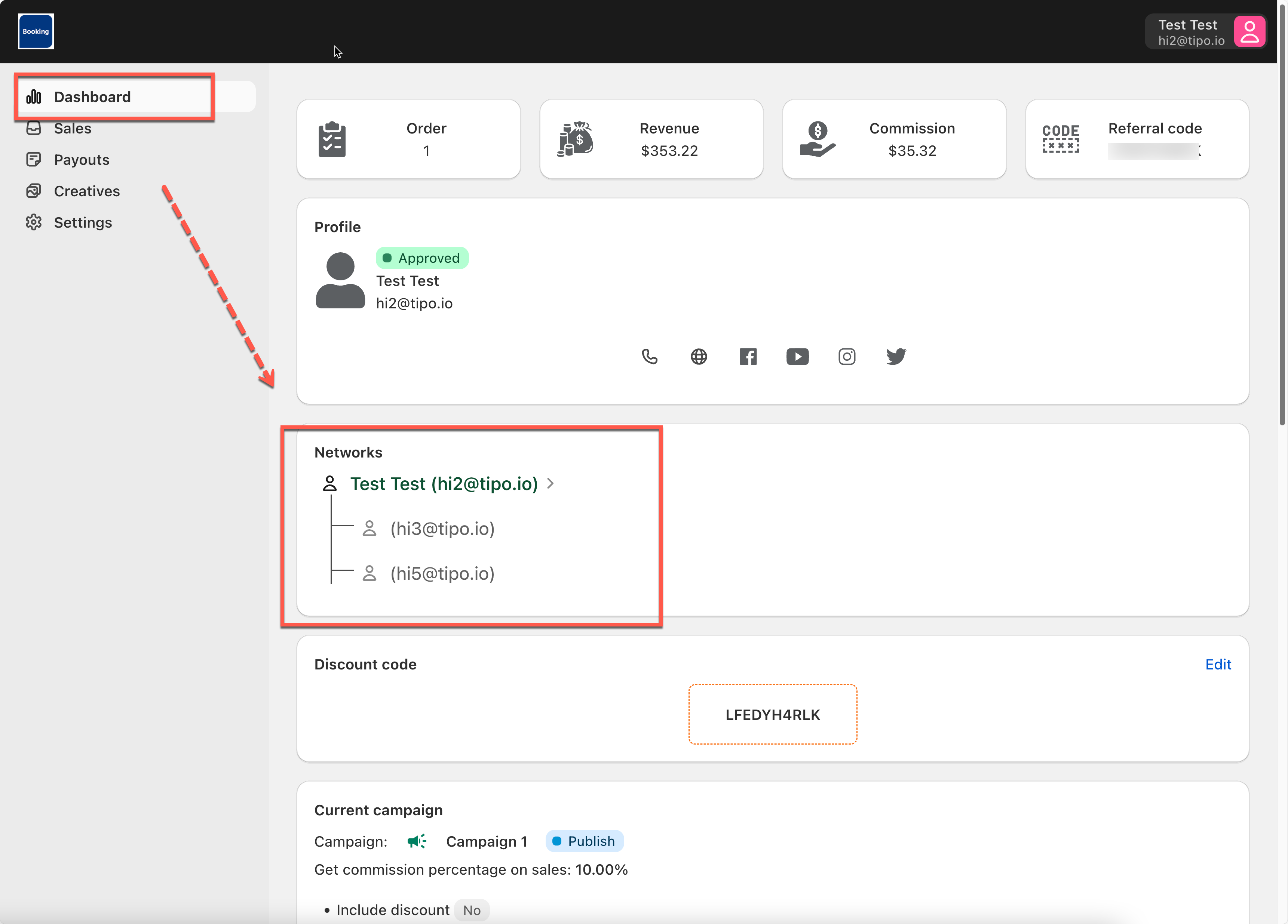The image size is (1288, 924).
Task: Click the Test Test network link
Action: point(444,484)
